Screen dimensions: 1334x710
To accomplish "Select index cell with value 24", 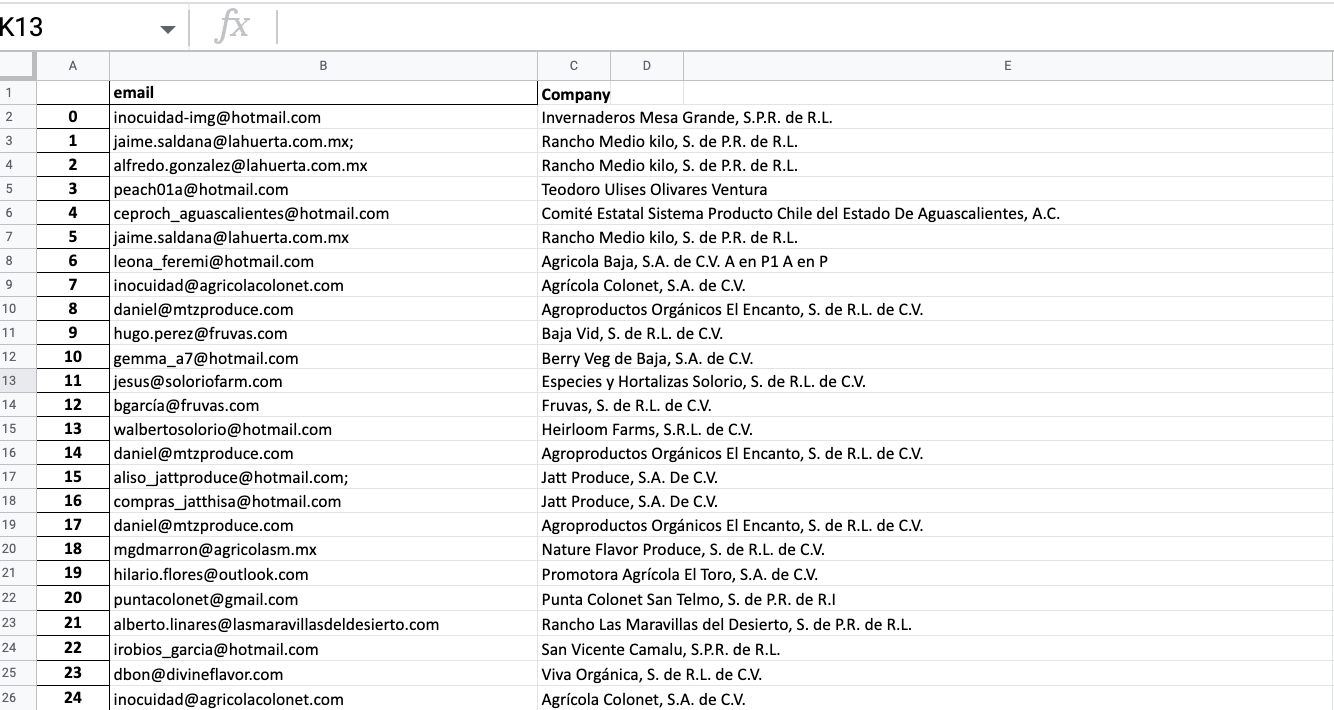I will click(x=73, y=697).
